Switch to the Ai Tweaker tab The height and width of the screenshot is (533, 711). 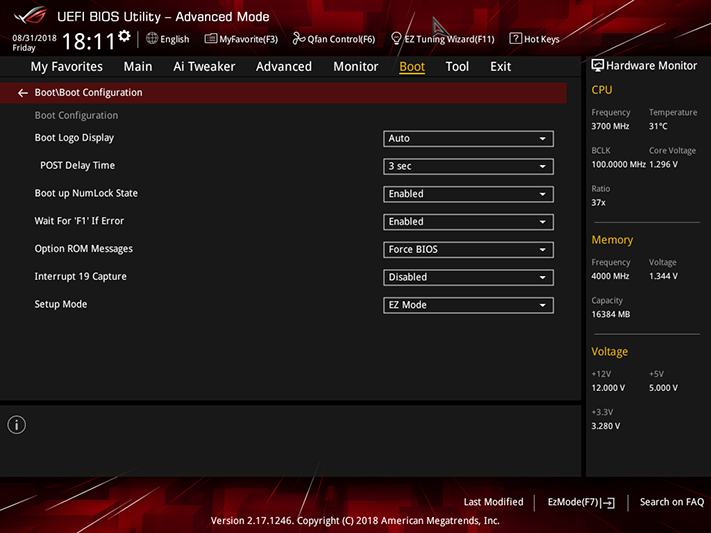click(x=204, y=67)
